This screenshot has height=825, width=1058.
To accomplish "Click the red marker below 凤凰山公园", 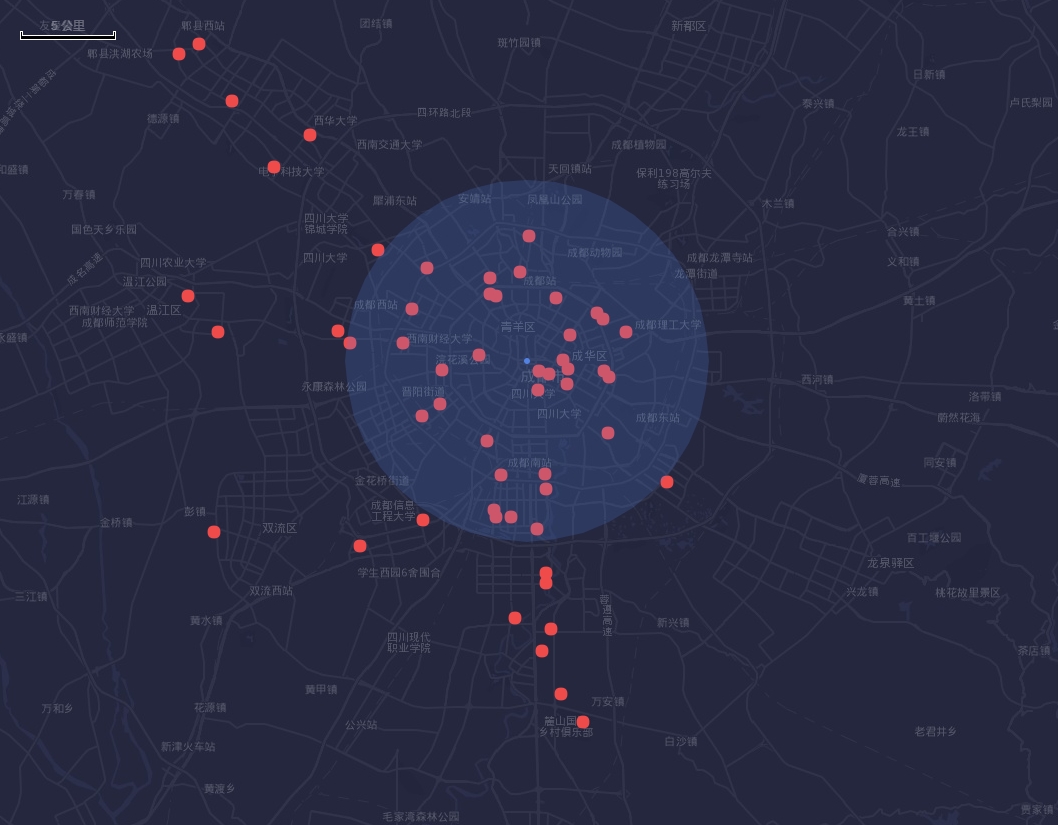I will [529, 236].
